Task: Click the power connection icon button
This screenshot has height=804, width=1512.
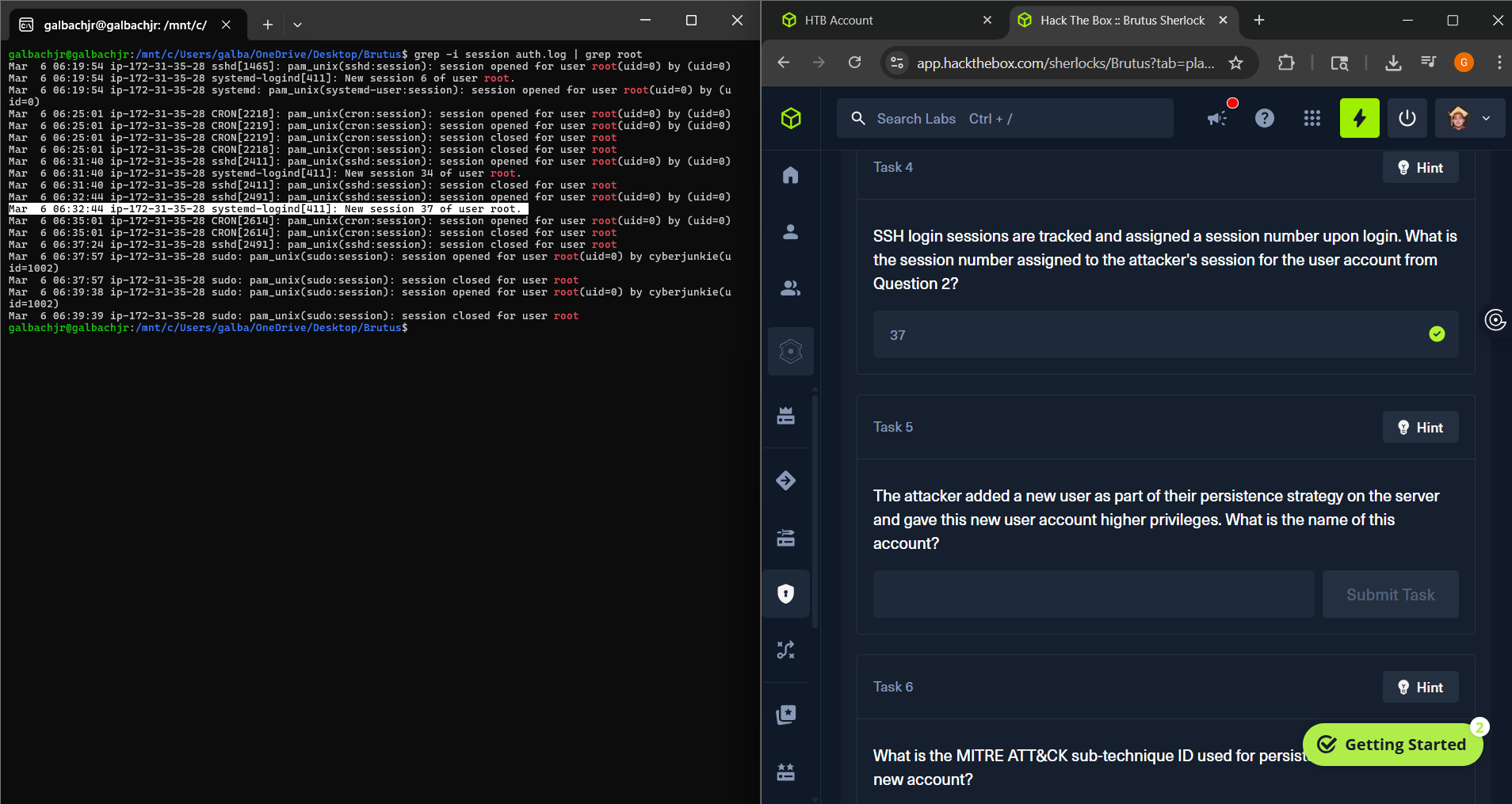Action: (x=1407, y=118)
